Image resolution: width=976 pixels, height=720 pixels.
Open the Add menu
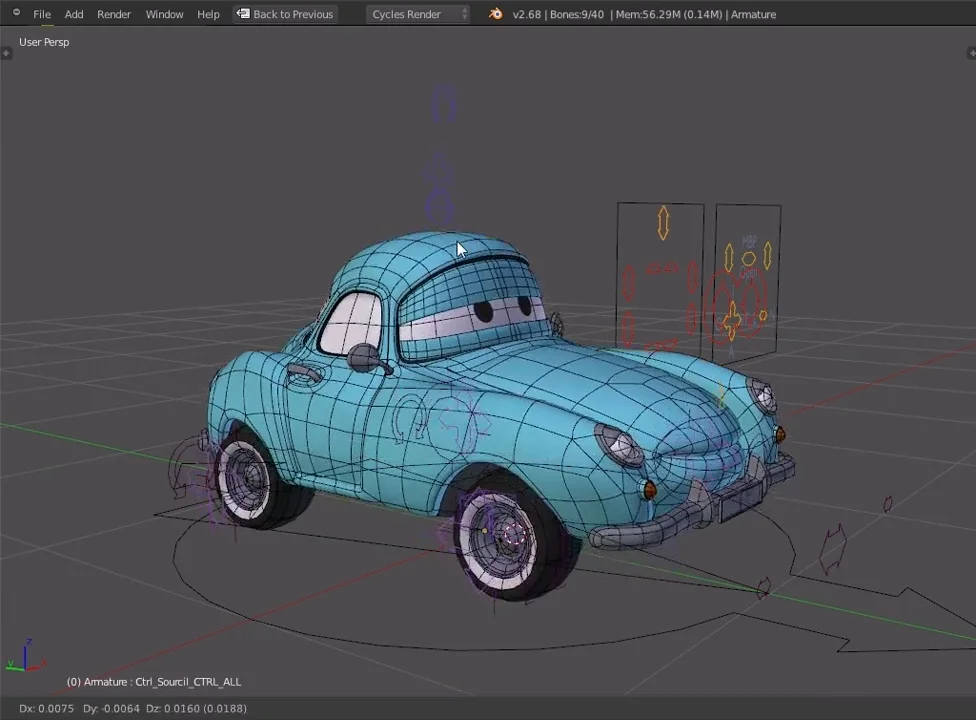click(x=73, y=14)
